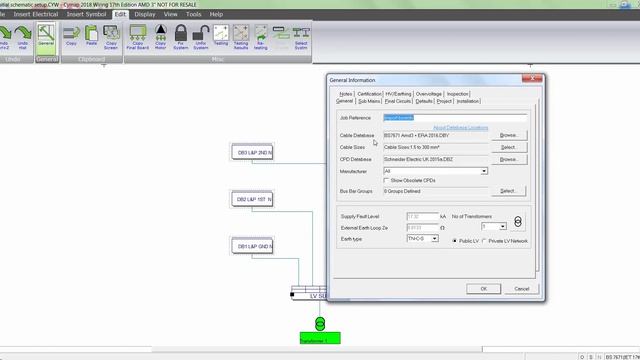640x360 pixels.
Task: Open the Display menu
Action: [145, 14]
